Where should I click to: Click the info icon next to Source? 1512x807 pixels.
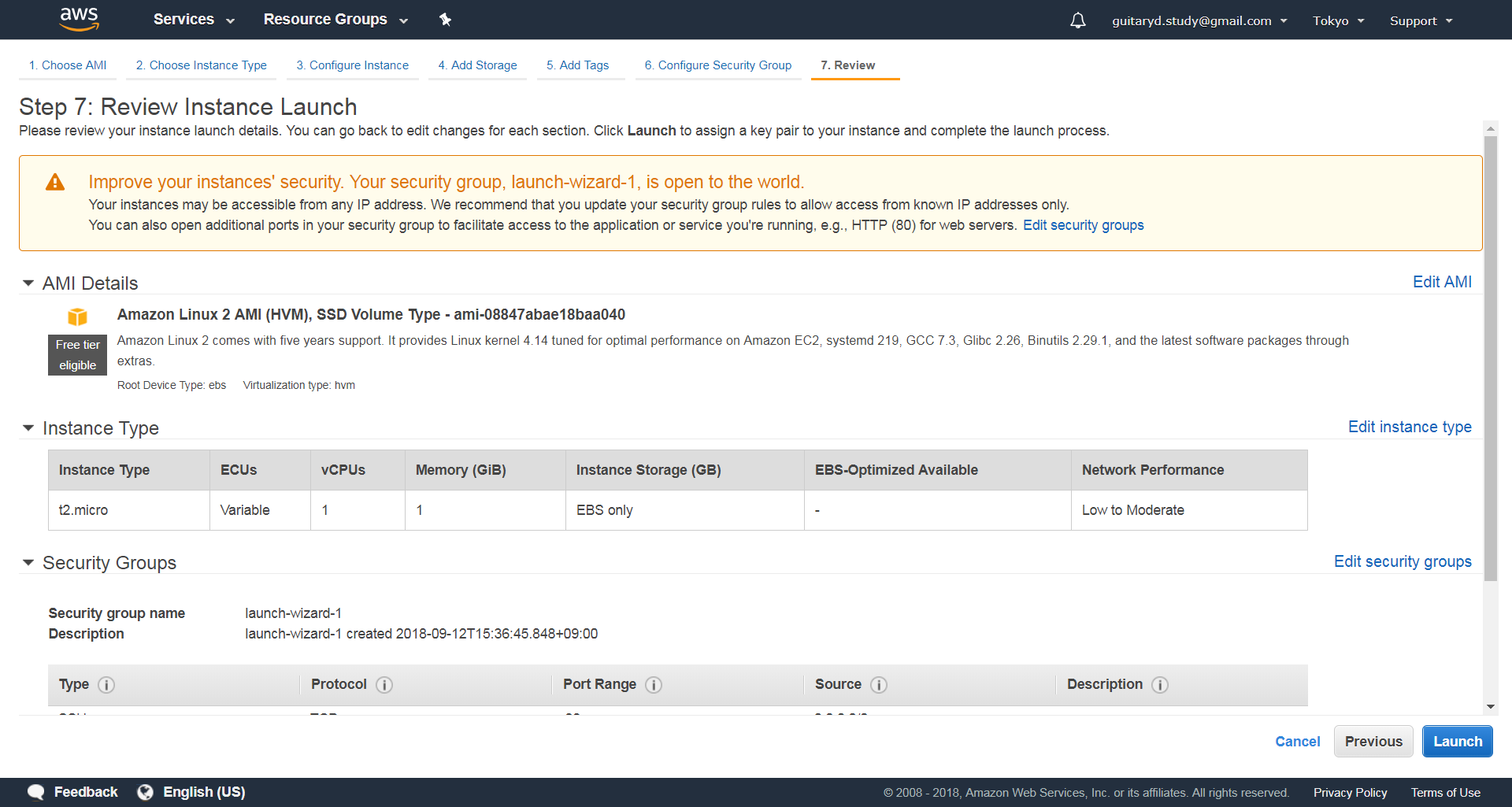coord(879,685)
